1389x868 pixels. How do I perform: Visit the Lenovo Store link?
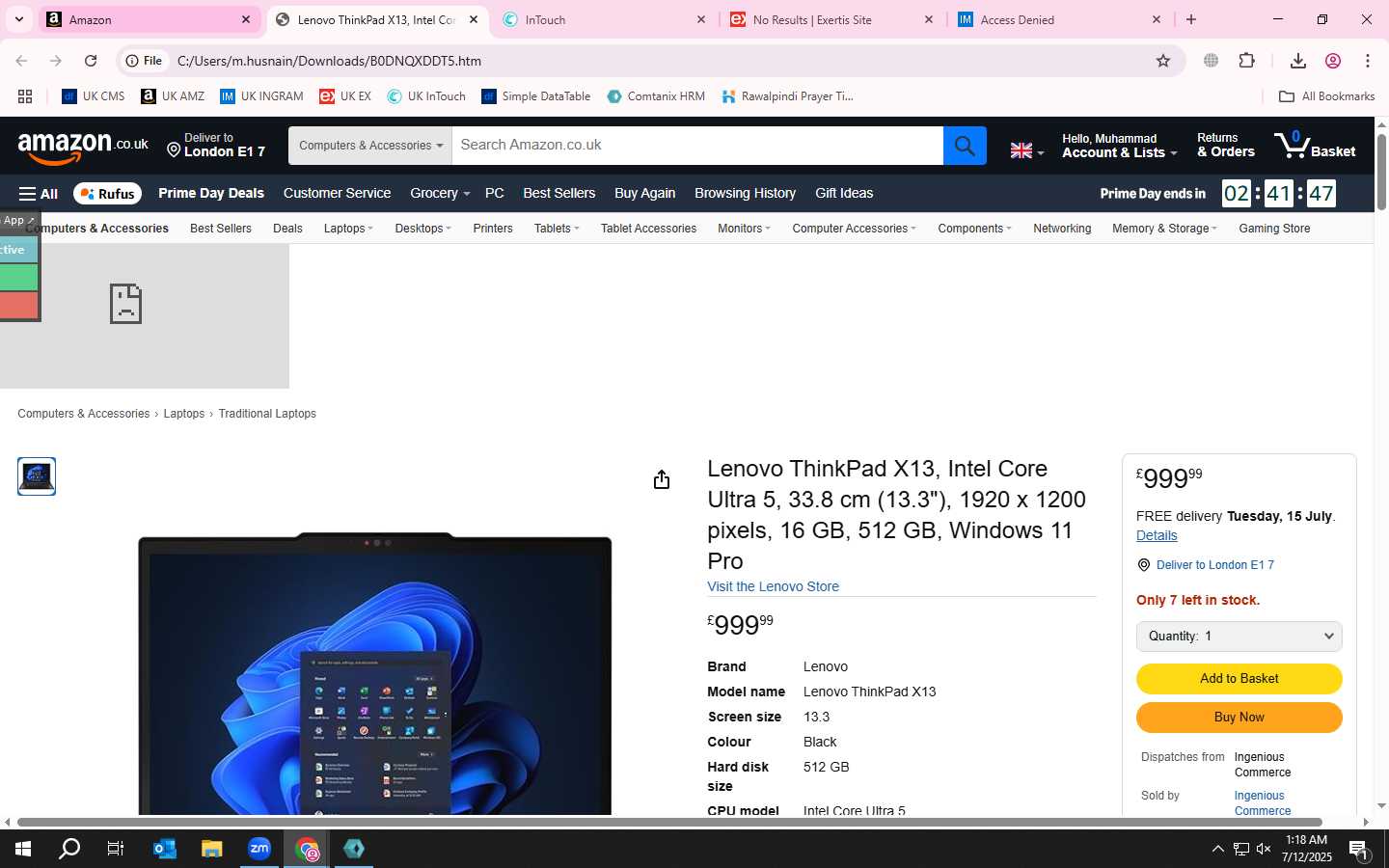pos(773,586)
